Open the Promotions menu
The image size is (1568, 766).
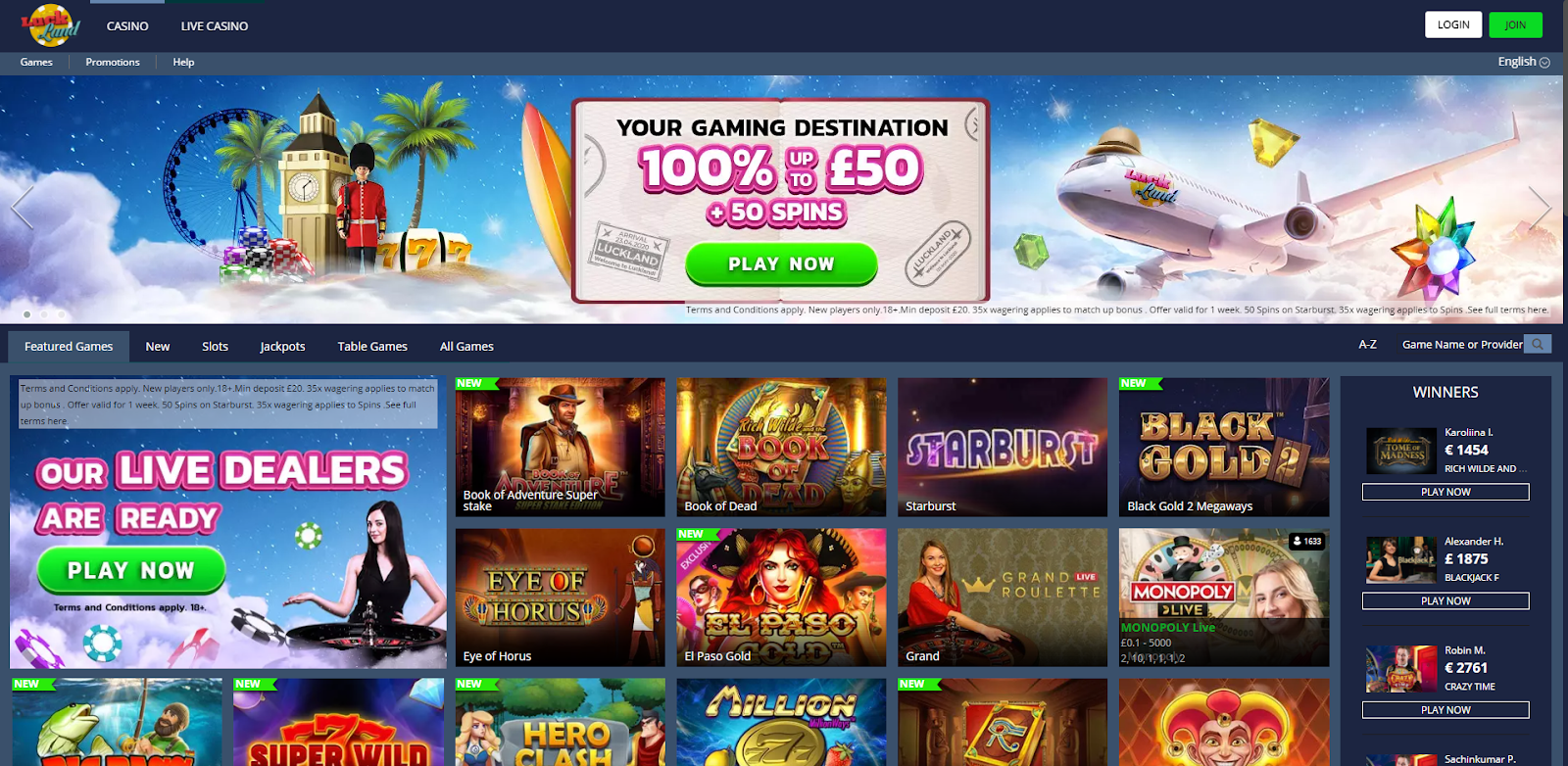tap(113, 62)
